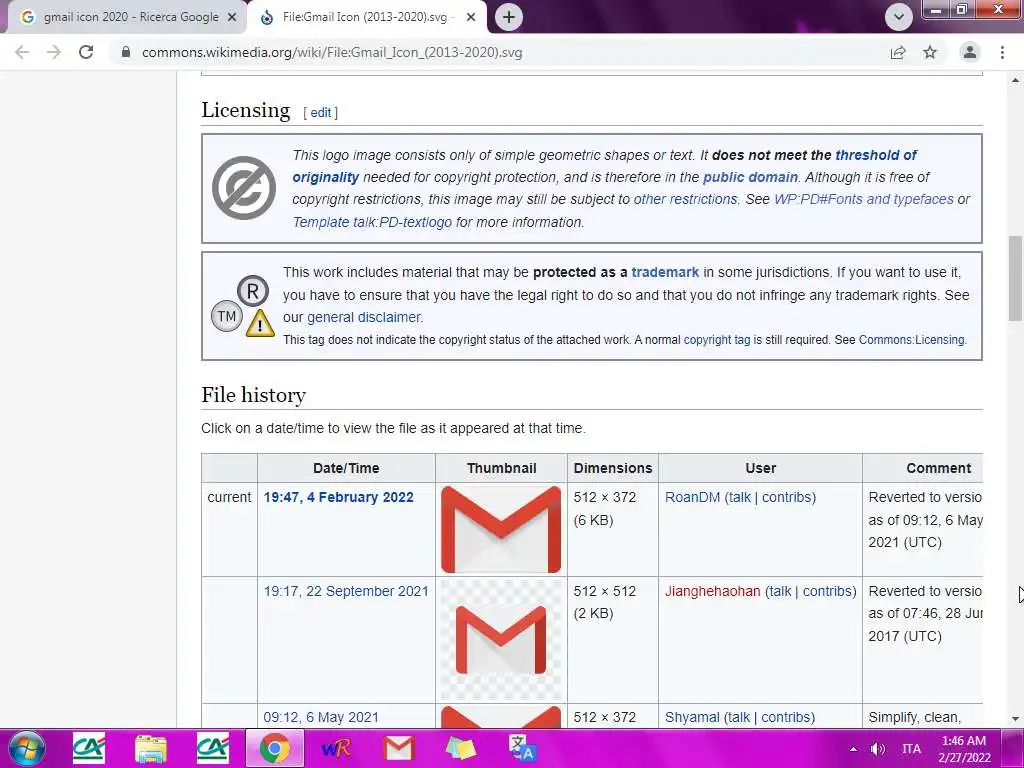Open RoanDM user page
This screenshot has height=768, width=1024.
coord(692,497)
